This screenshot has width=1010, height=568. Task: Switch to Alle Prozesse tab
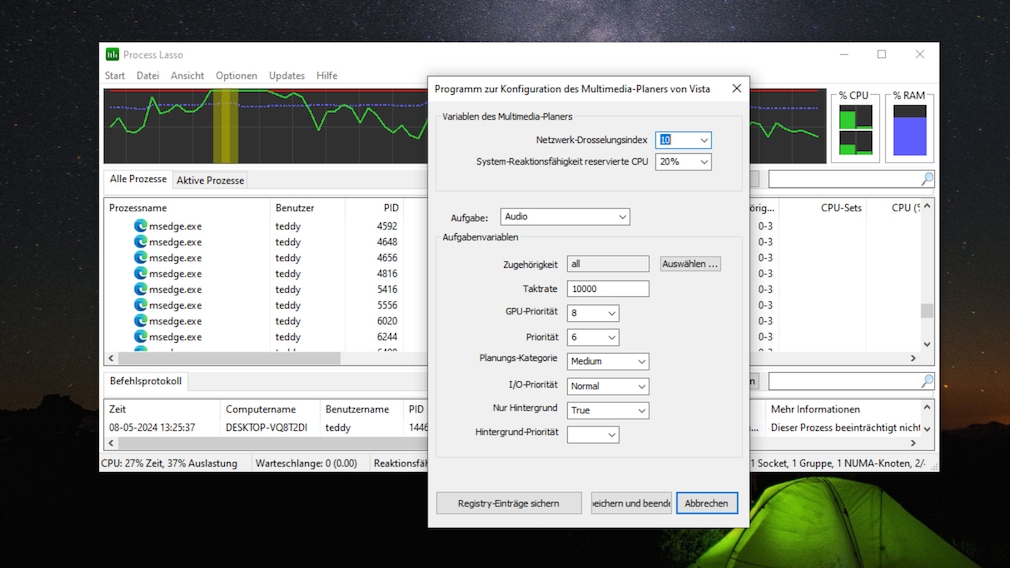138,179
